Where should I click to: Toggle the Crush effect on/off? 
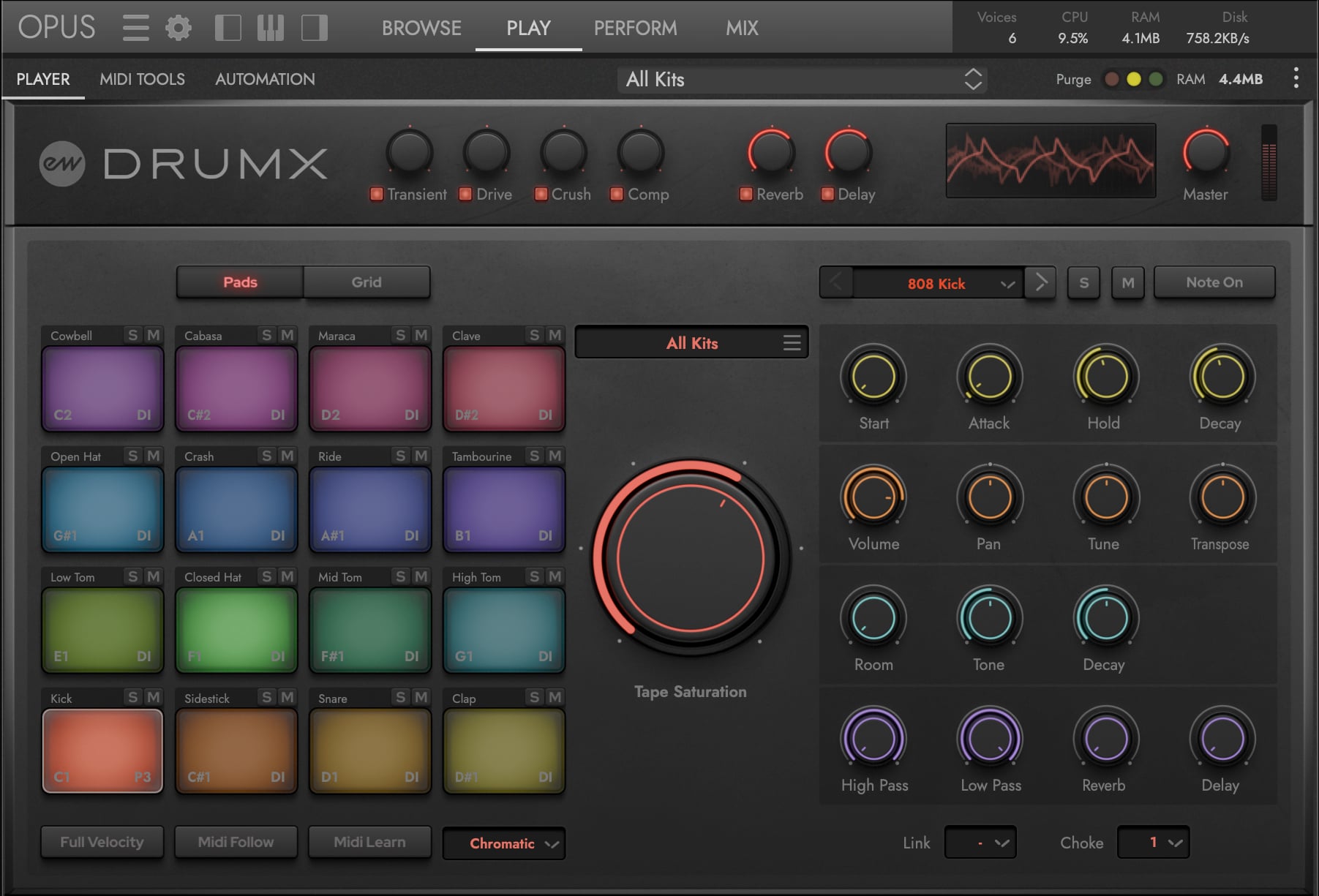pos(541,194)
